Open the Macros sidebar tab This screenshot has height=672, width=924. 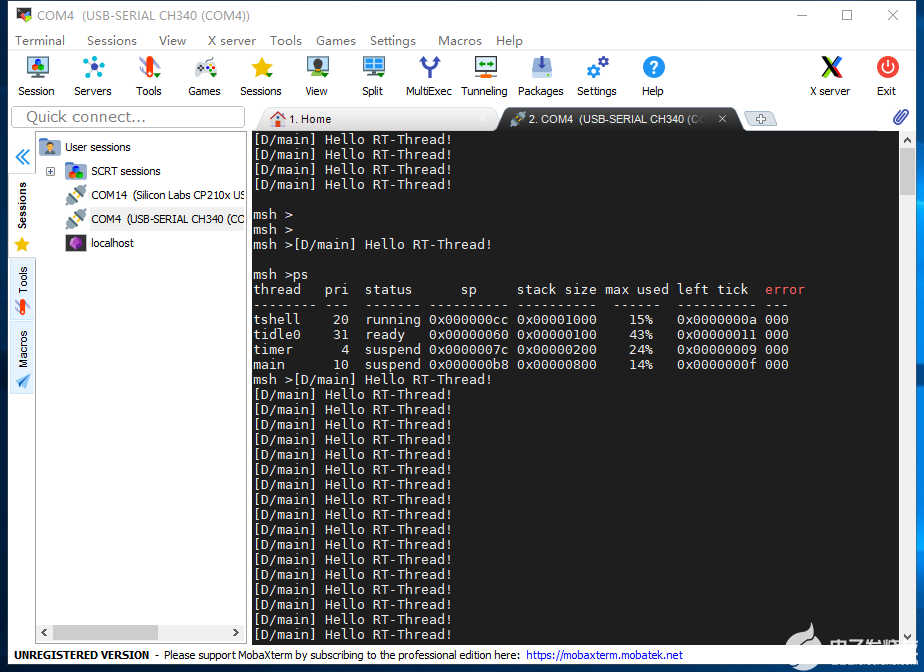tap(22, 359)
